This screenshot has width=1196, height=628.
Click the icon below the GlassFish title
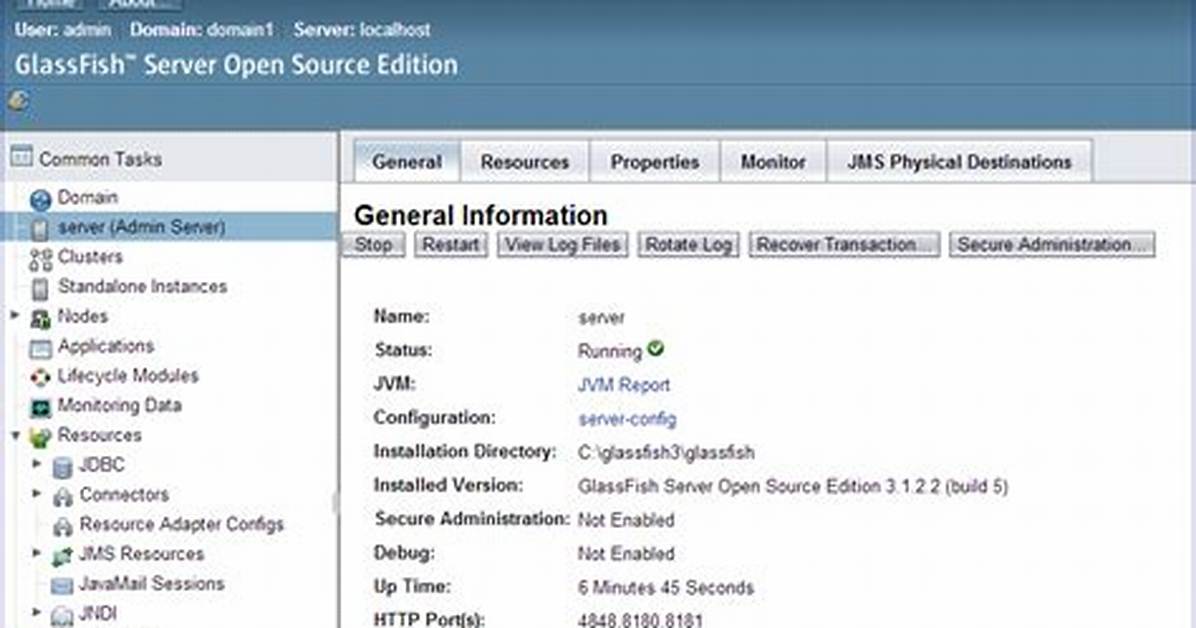coord(18,100)
